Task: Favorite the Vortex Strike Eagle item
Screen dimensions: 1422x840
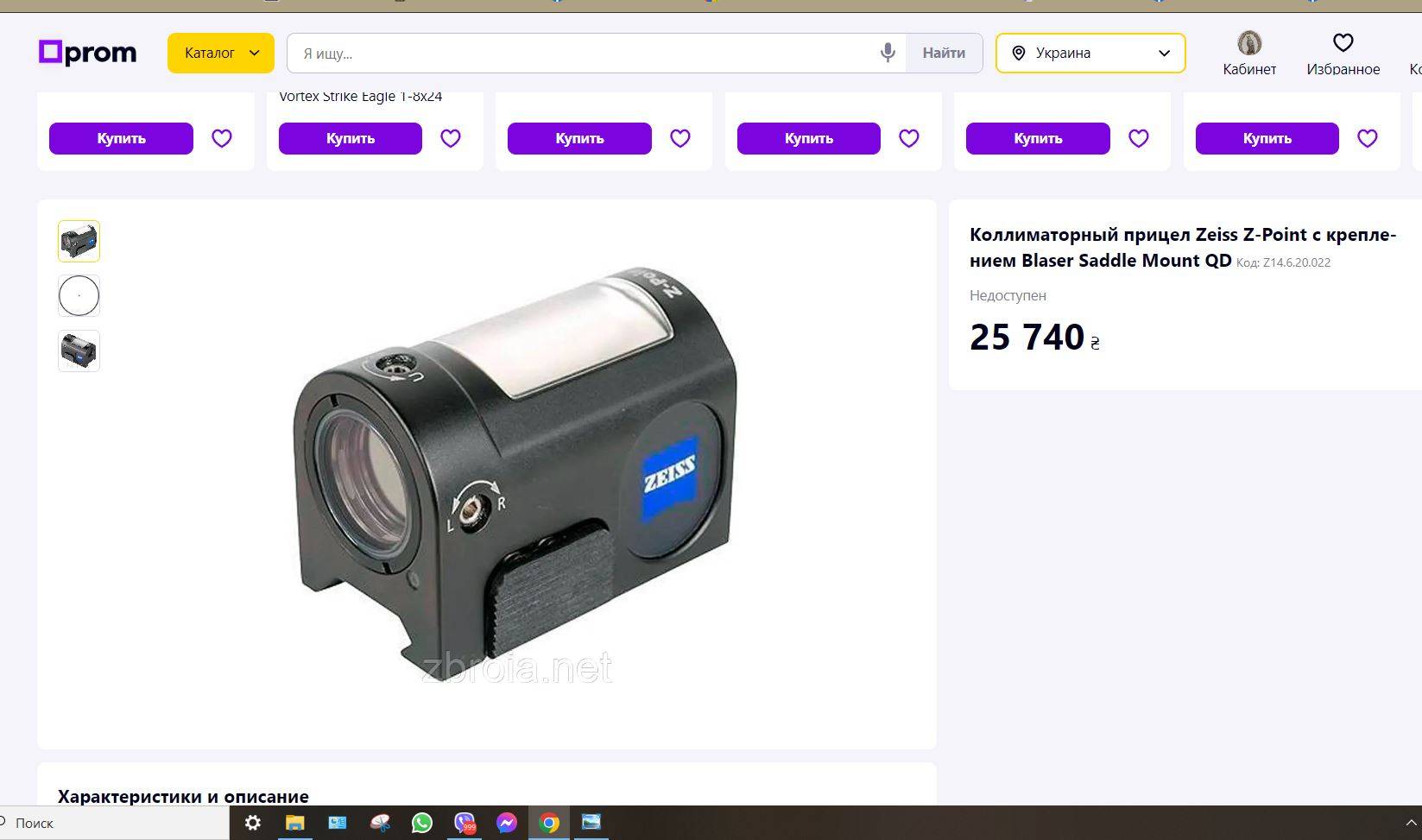Action: (x=451, y=138)
